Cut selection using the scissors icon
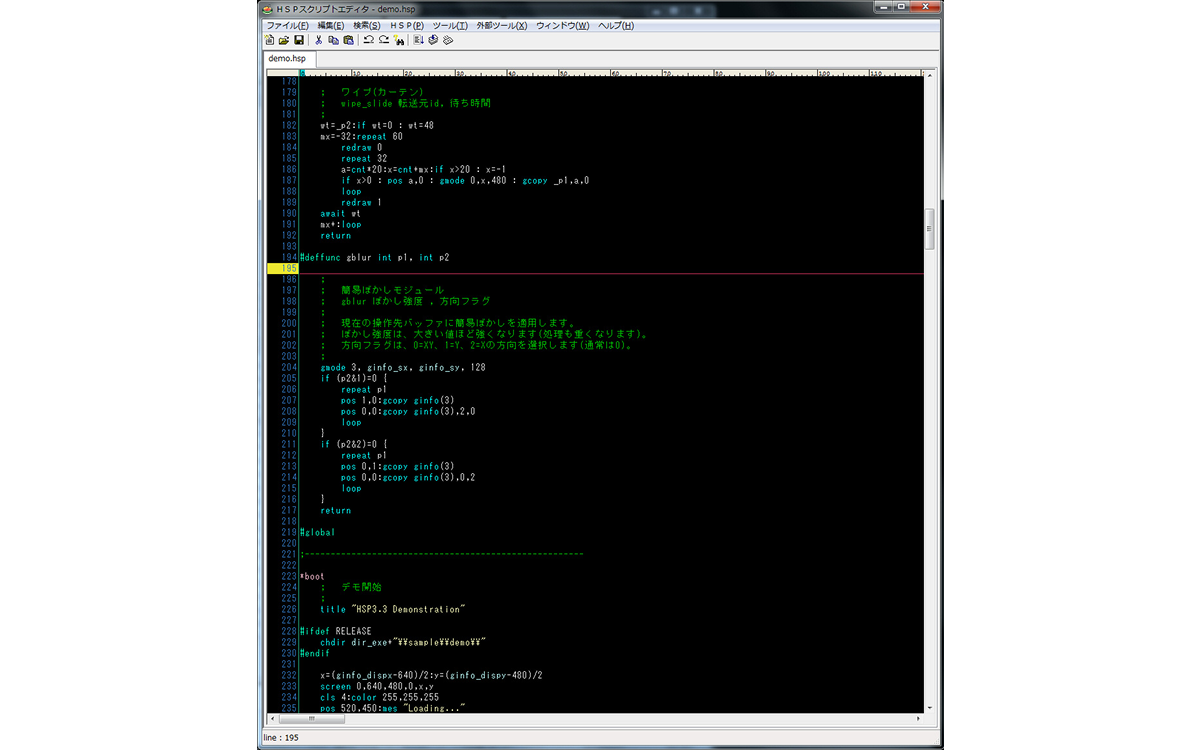This screenshot has width=1200, height=750. (x=319, y=40)
